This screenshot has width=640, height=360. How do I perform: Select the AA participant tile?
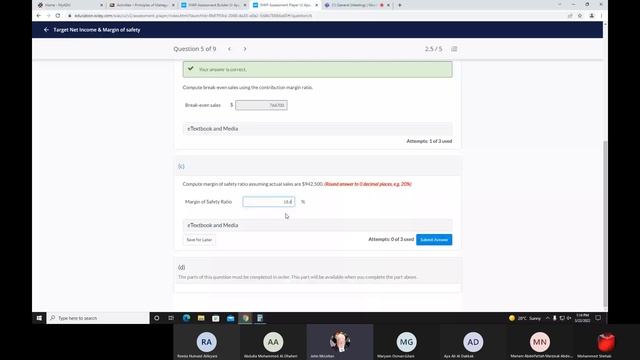(x=273, y=342)
